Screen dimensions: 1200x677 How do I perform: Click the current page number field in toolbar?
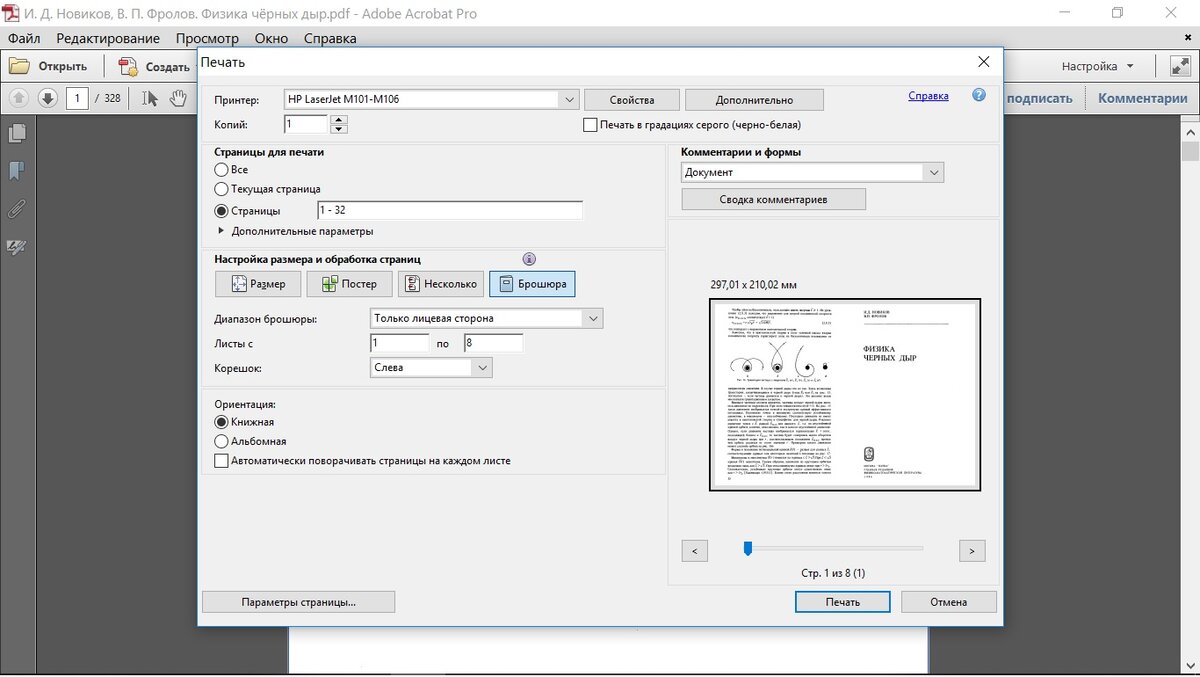[x=77, y=98]
